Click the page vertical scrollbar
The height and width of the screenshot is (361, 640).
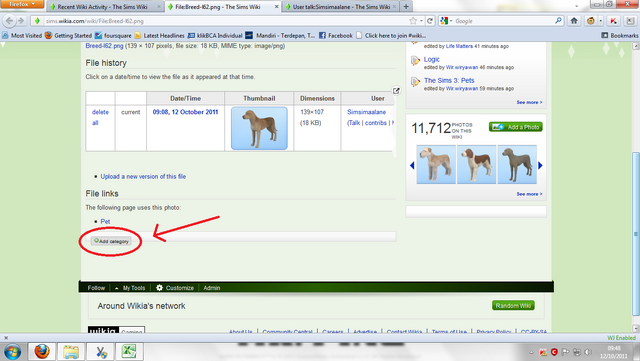636,234
